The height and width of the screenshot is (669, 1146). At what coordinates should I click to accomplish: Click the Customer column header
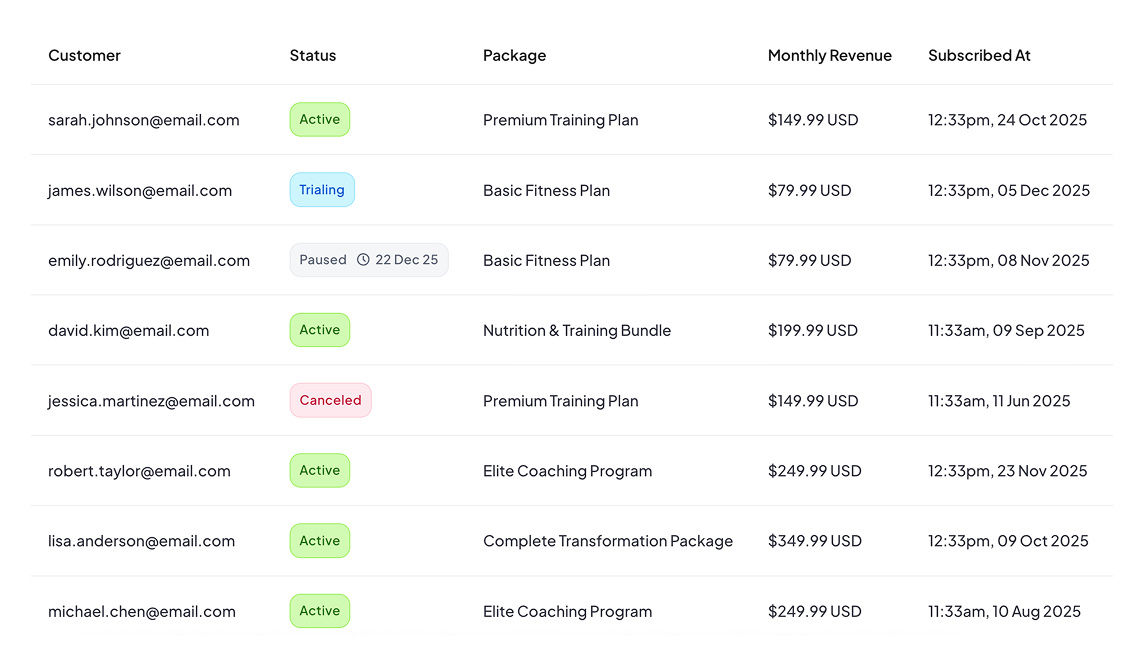pos(84,56)
